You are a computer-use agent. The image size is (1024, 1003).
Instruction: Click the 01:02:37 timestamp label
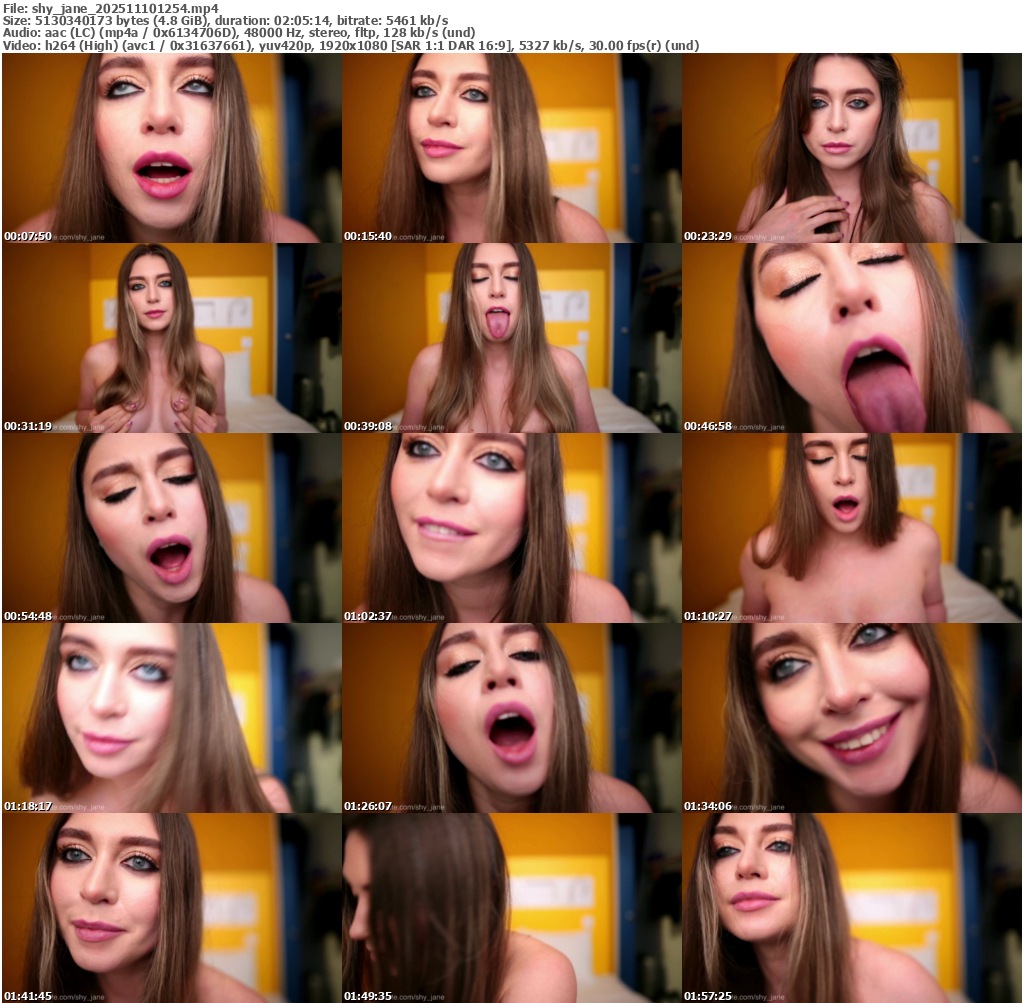tap(368, 616)
